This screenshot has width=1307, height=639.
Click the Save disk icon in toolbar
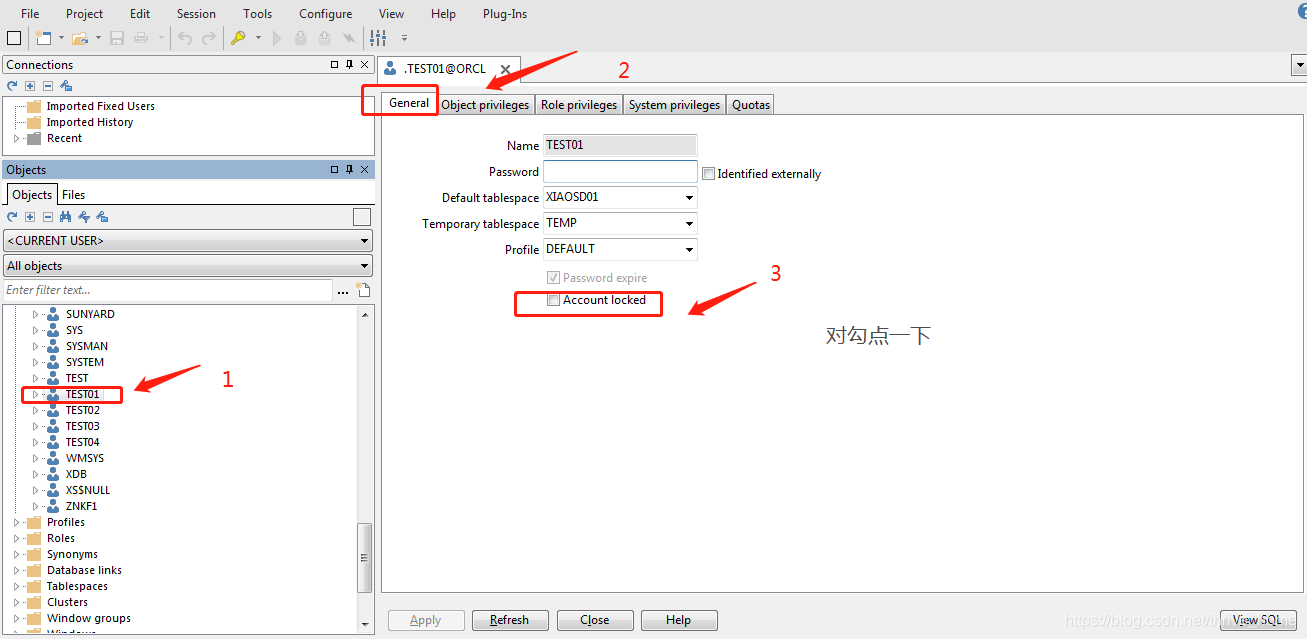[117, 38]
